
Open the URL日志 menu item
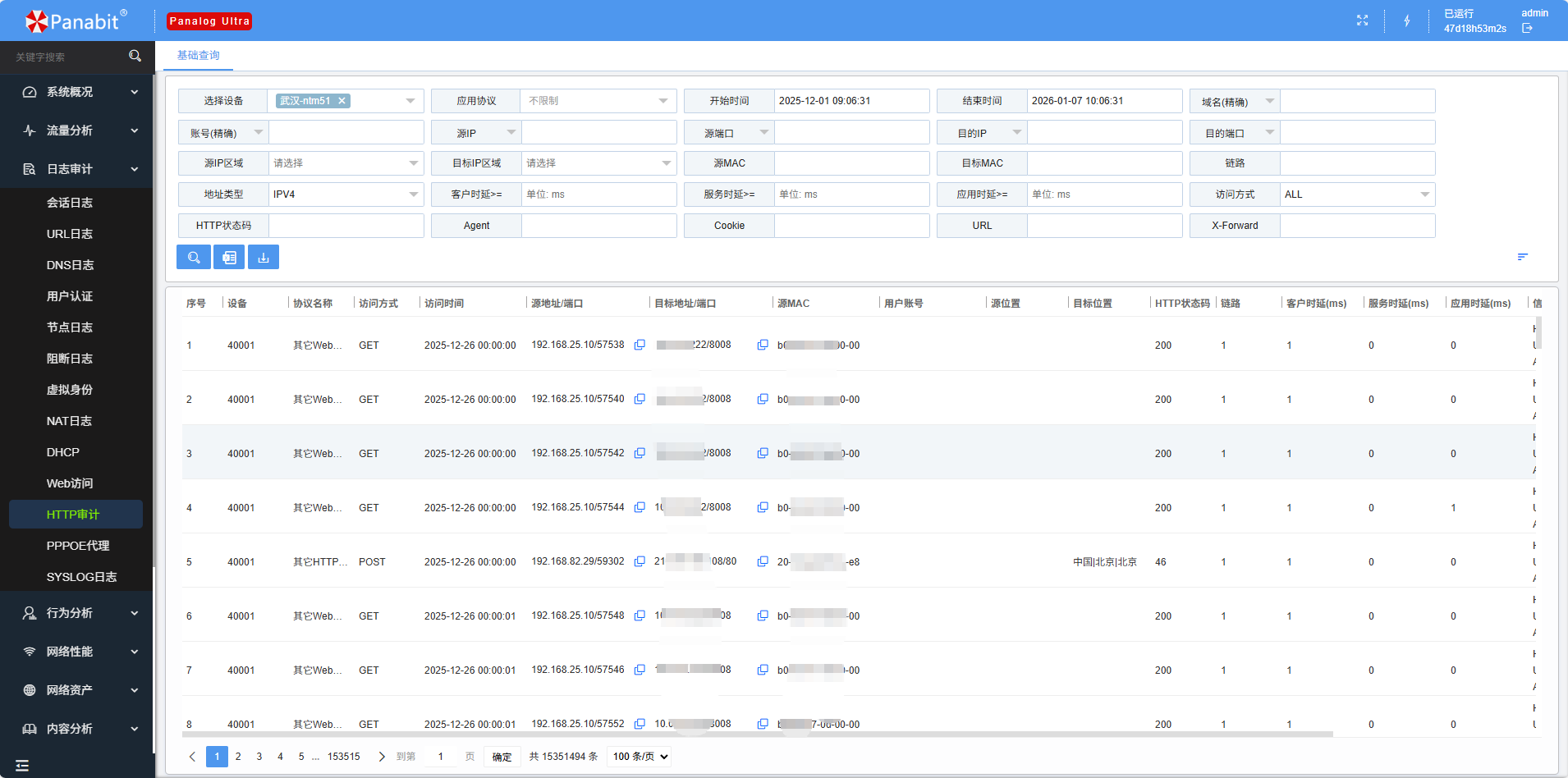pyautogui.click(x=70, y=234)
